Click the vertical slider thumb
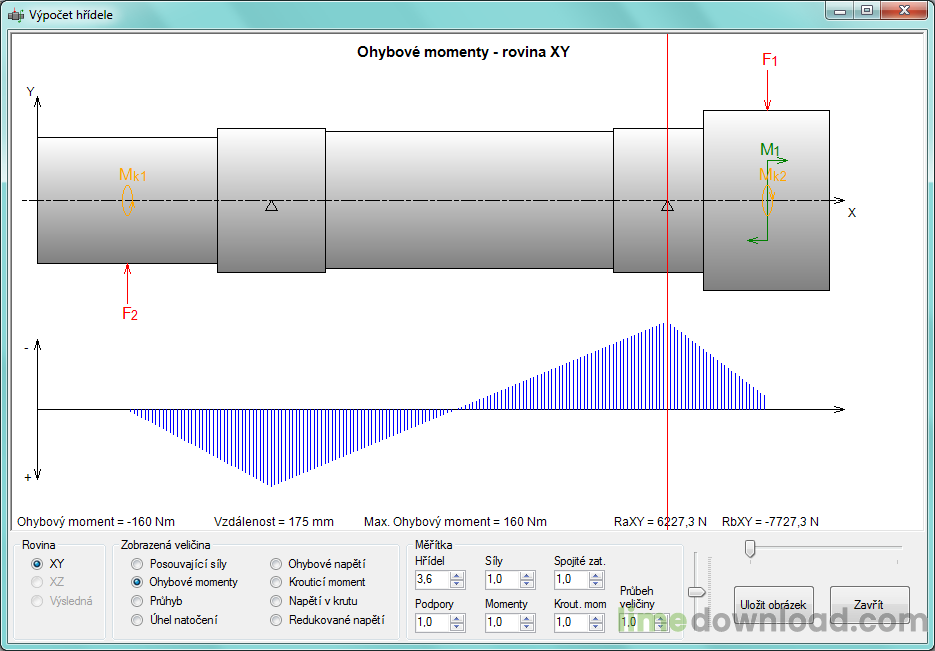The height and width of the screenshot is (651, 935). (x=697, y=592)
